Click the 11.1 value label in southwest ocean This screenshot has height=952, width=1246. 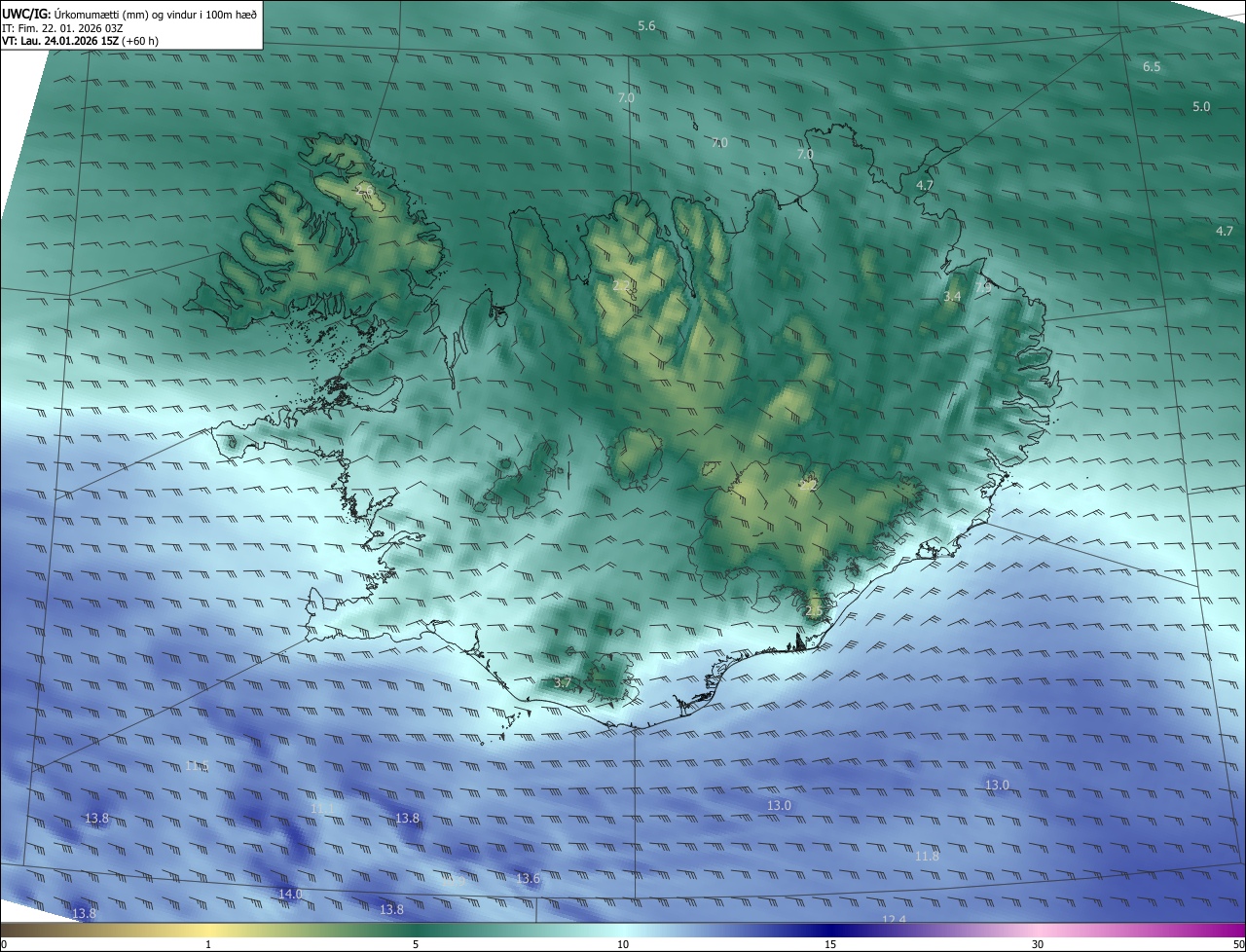322,809
